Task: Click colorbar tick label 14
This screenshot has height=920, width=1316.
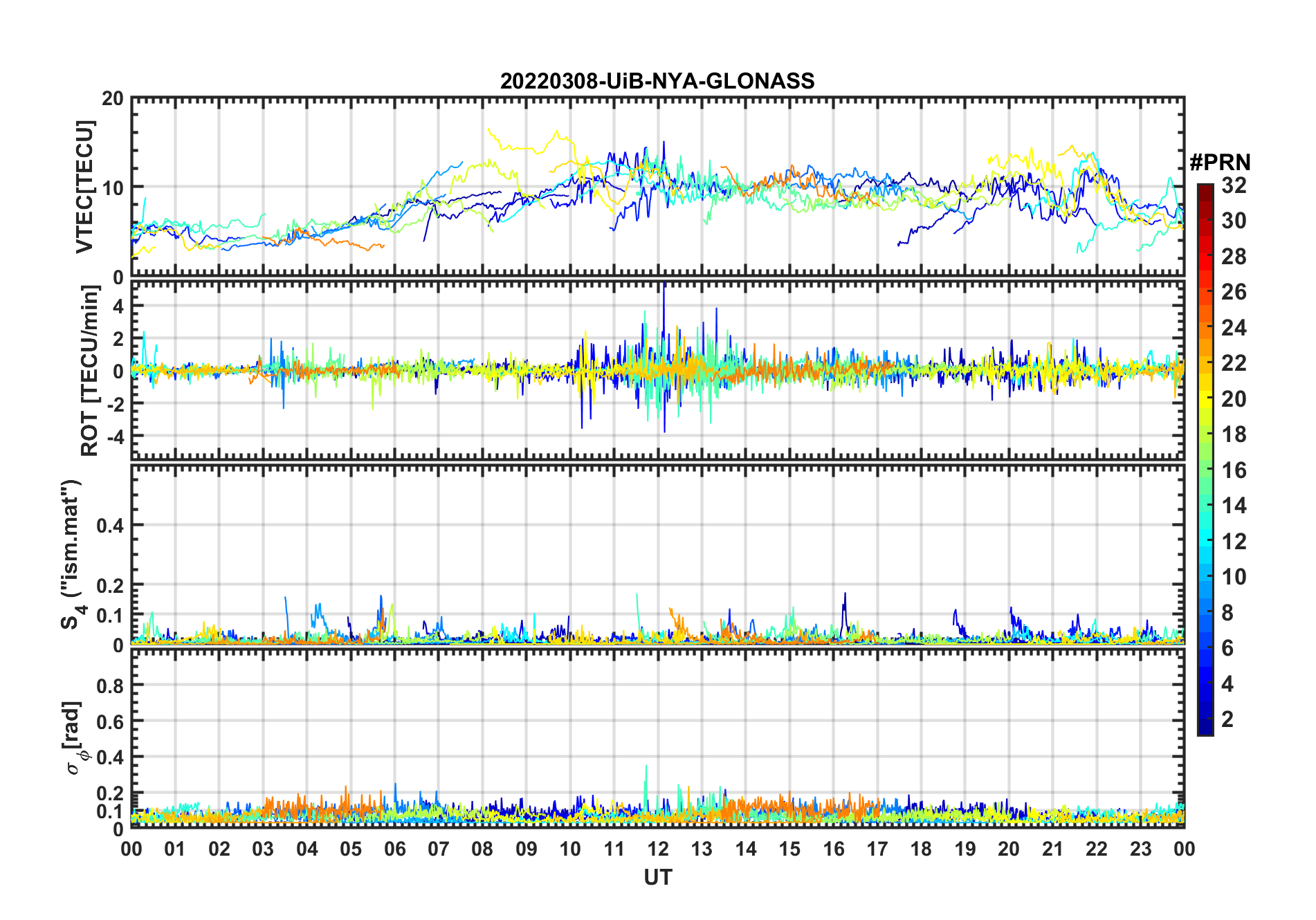Action: tap(1234, 506)
